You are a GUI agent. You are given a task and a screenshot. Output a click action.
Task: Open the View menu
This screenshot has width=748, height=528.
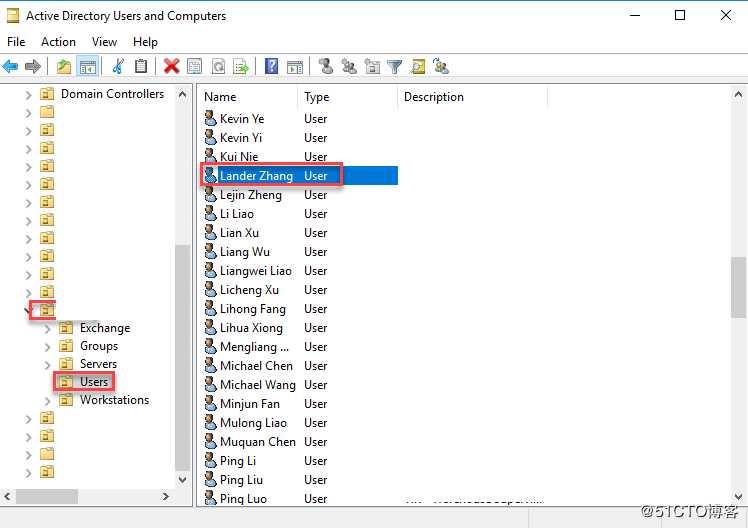104,42
